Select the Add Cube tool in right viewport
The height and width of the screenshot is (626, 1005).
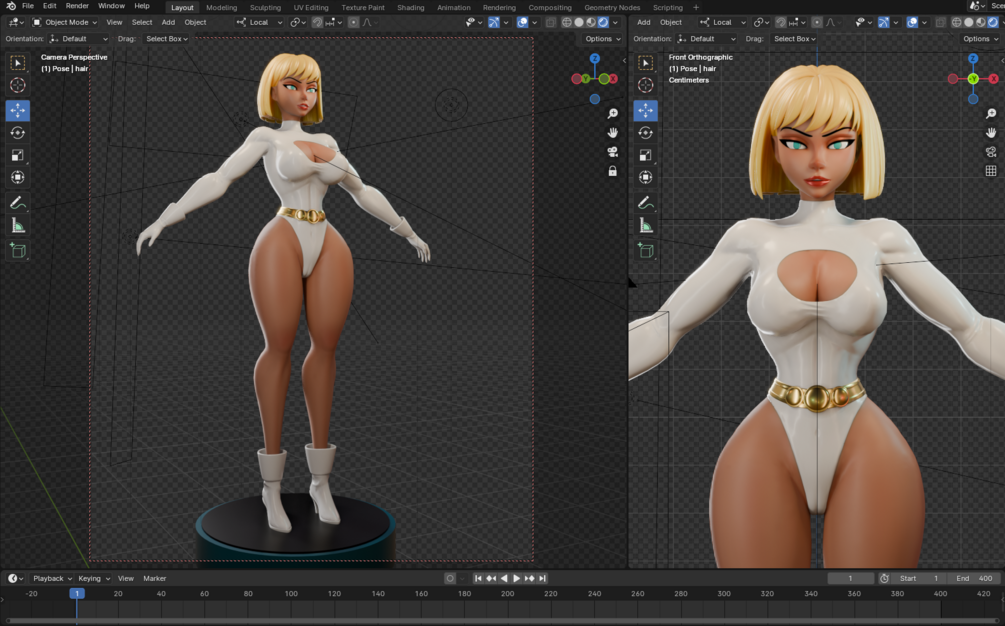coord(645,251)
